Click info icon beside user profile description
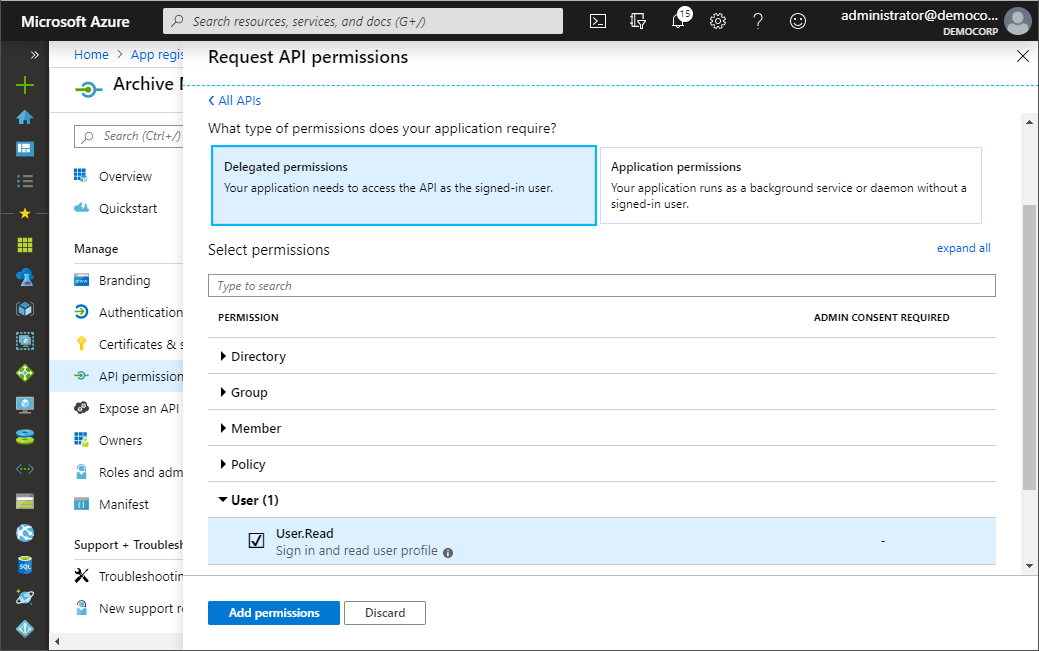The height and width of the screenshot is (651, 1039). tap(448, 552)
